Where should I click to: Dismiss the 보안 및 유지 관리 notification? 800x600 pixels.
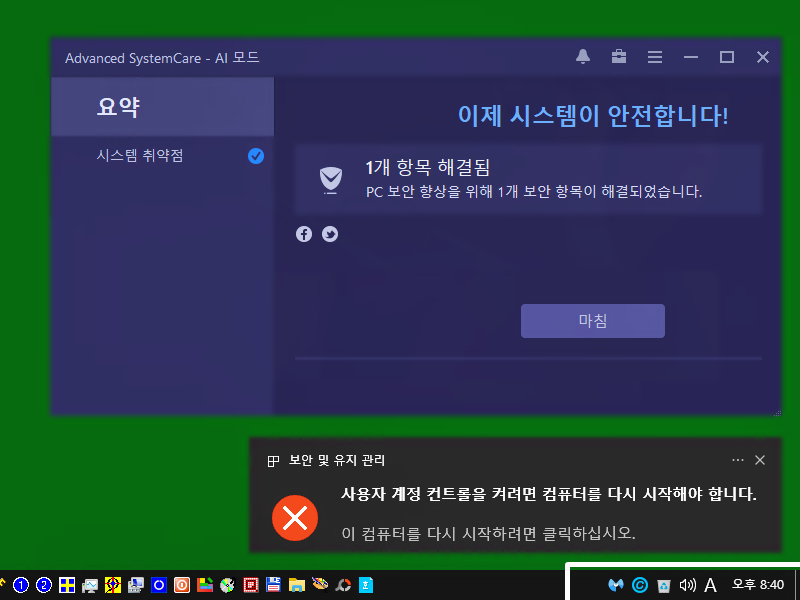pos(760,460)
